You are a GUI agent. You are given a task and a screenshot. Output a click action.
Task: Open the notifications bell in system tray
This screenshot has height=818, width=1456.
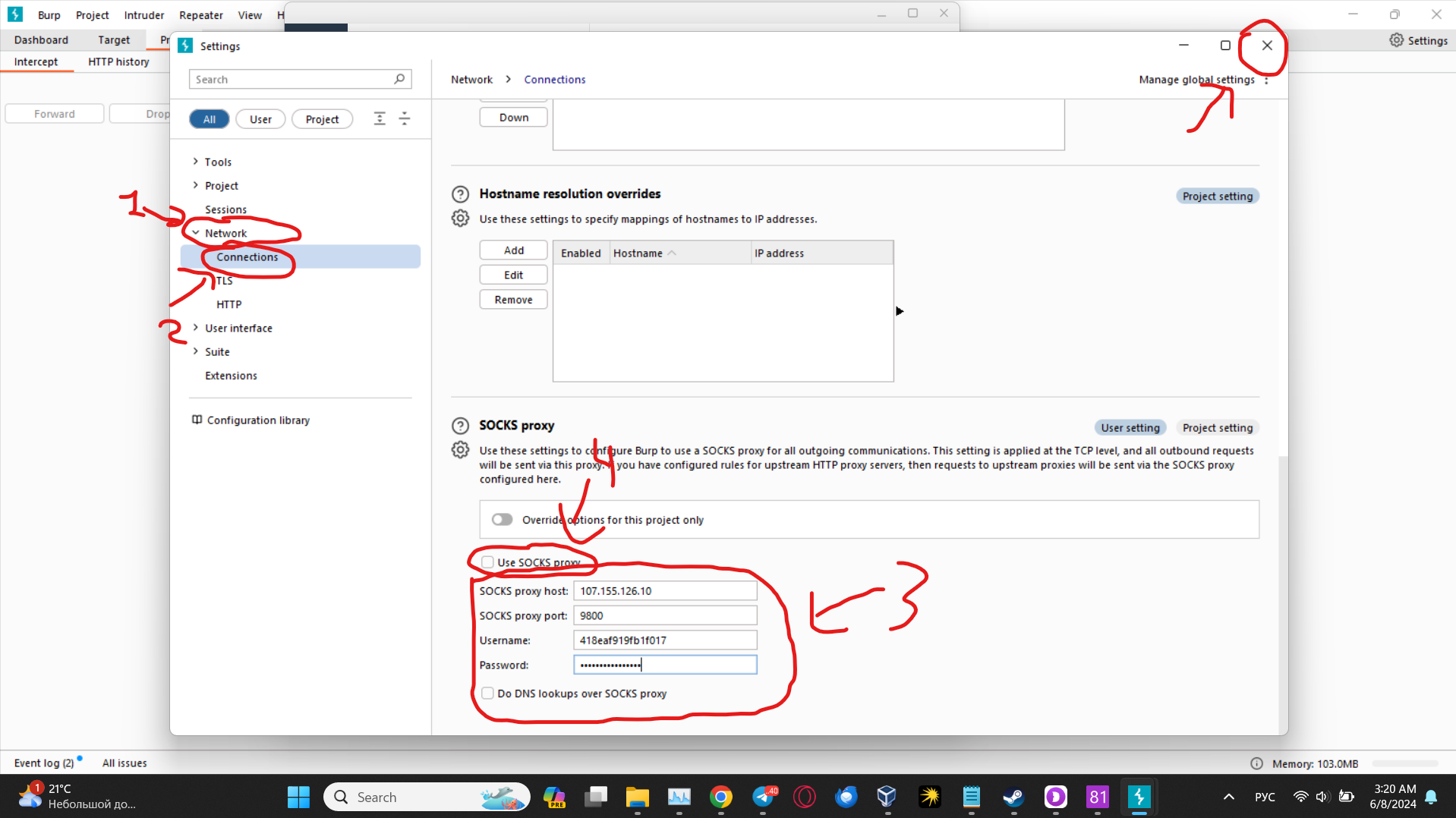click(1431, 797)
